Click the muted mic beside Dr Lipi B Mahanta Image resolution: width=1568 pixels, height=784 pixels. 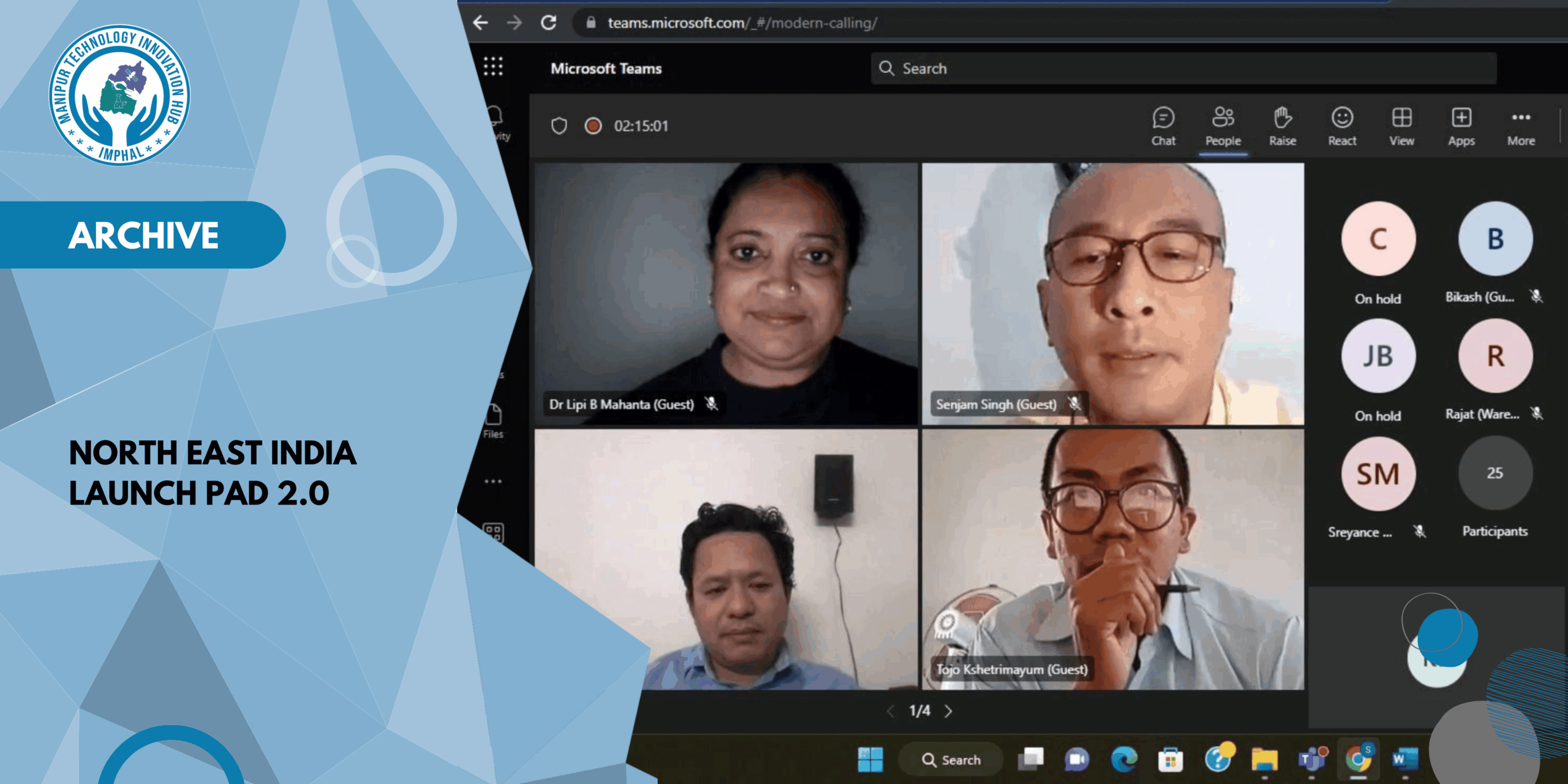point(711,404)
